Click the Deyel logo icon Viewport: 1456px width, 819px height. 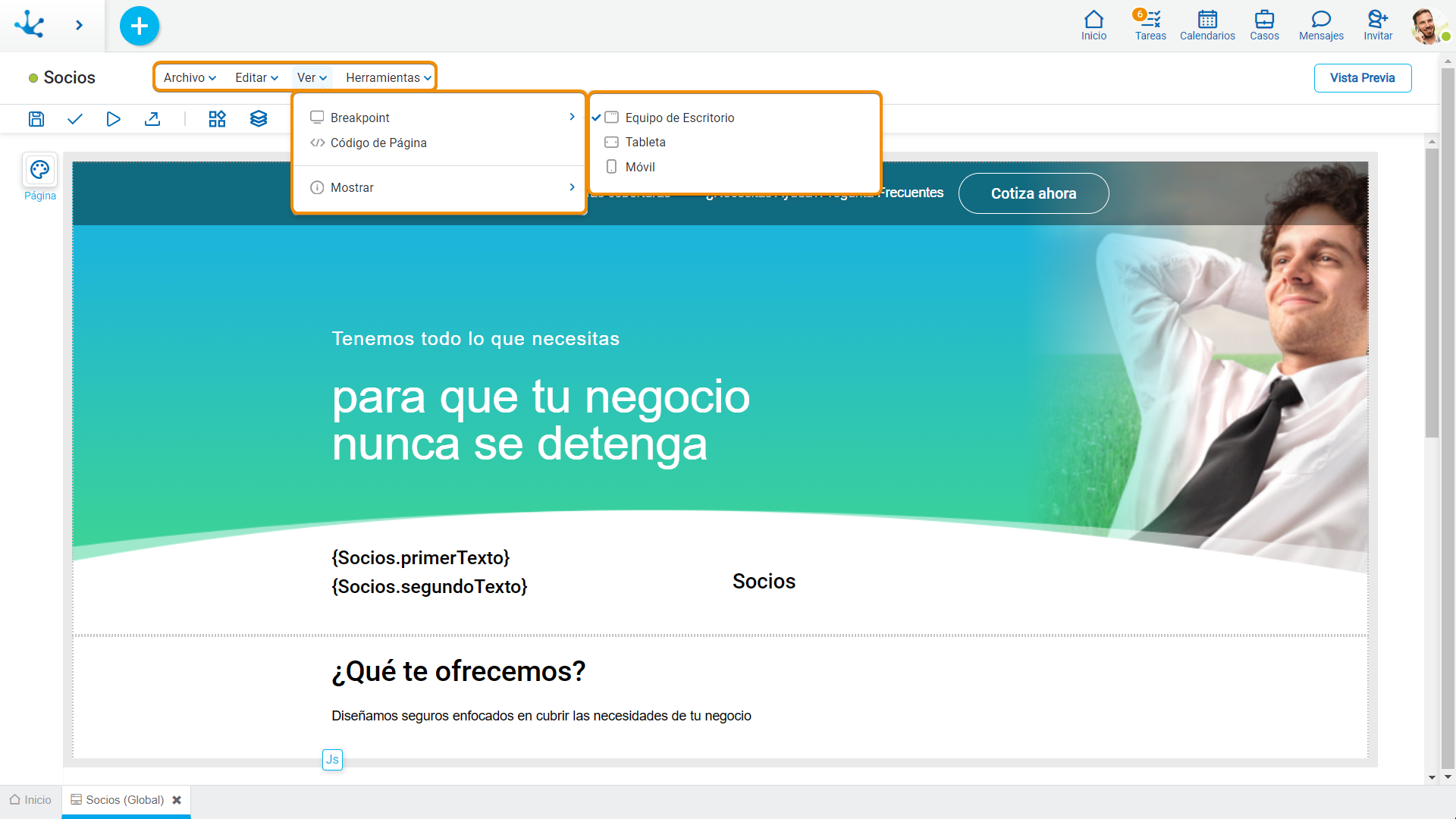(30, 25)
